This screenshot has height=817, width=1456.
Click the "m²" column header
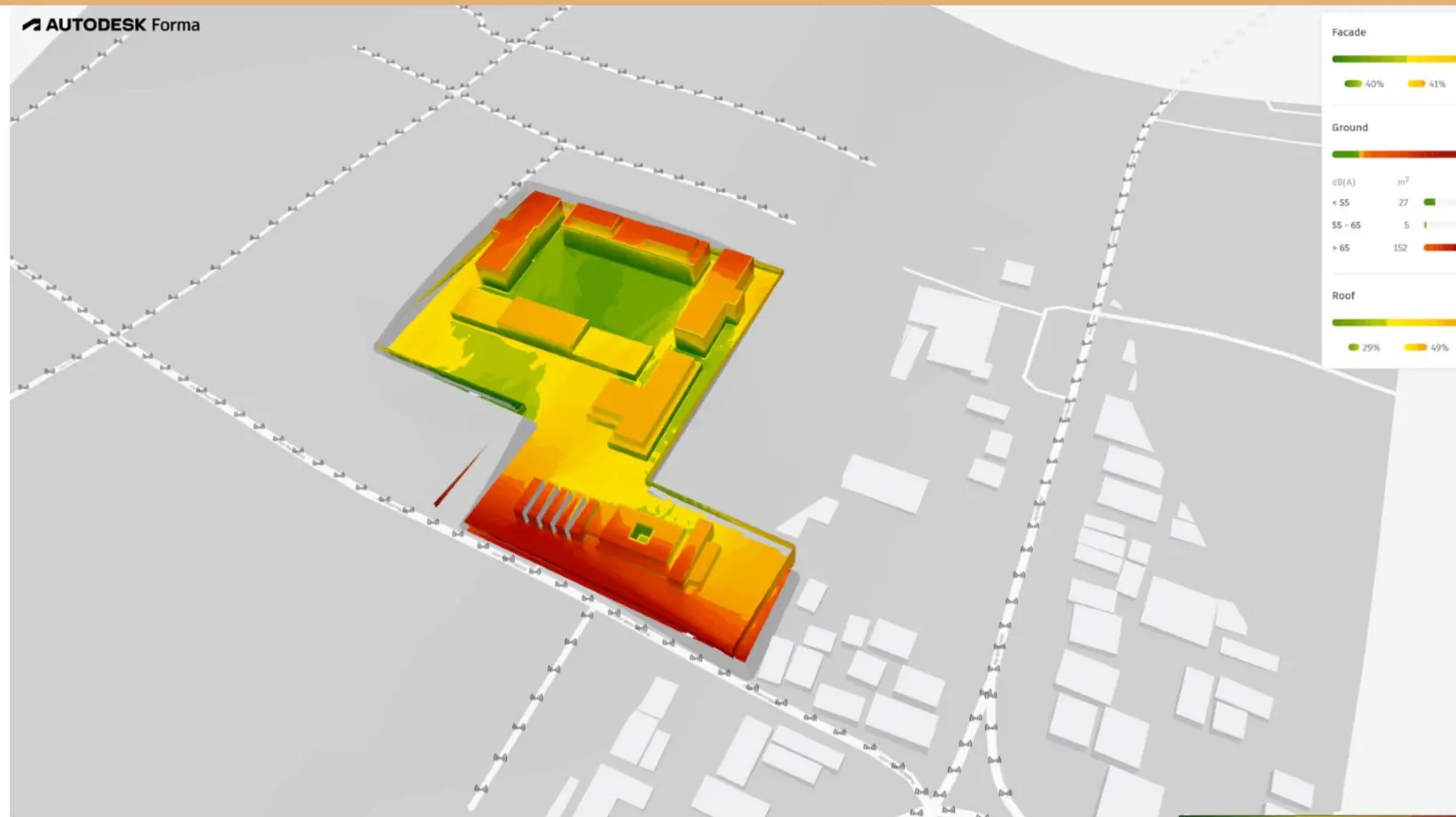(1404, 181)
